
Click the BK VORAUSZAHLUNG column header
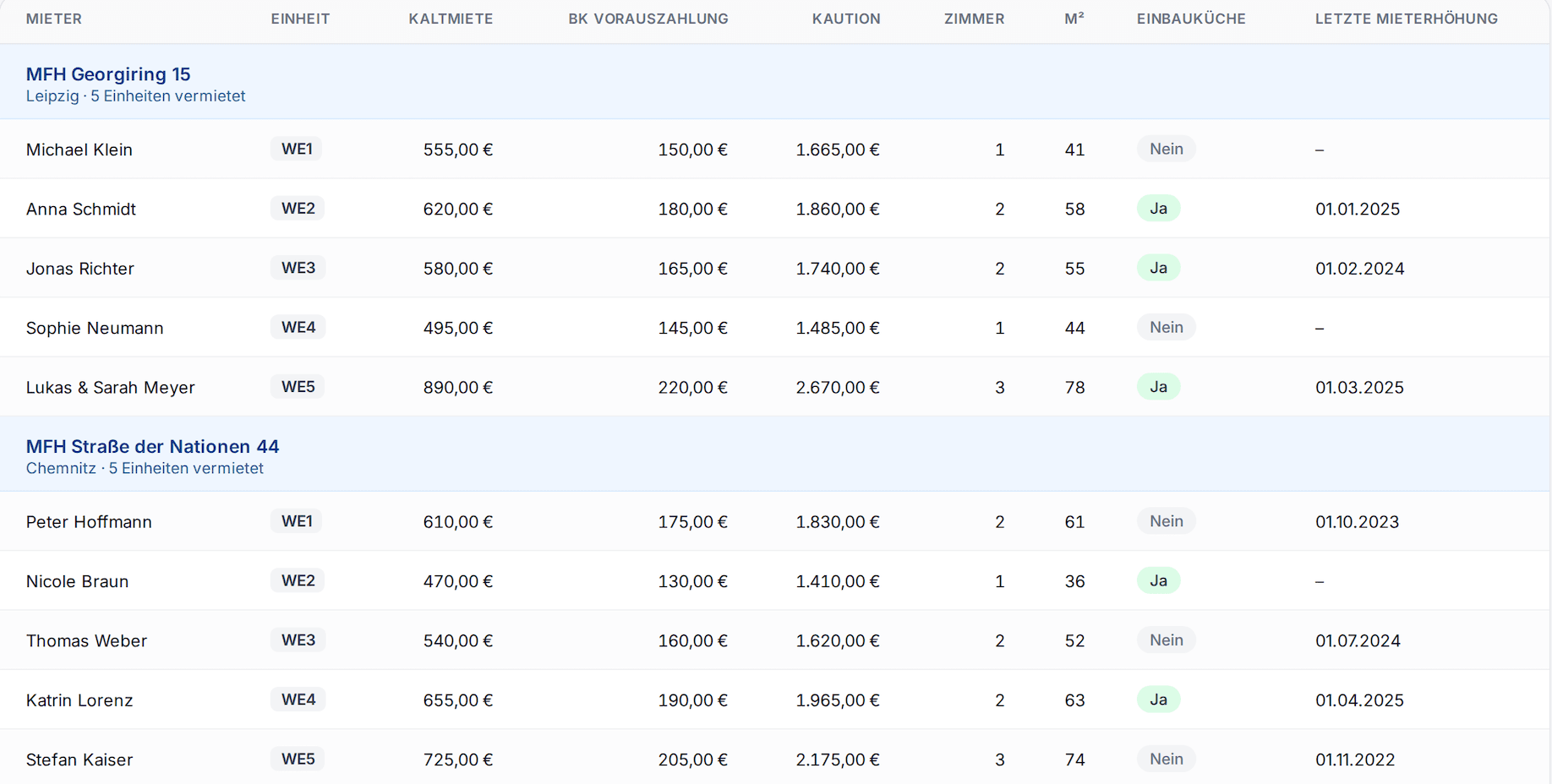[648, 19]
